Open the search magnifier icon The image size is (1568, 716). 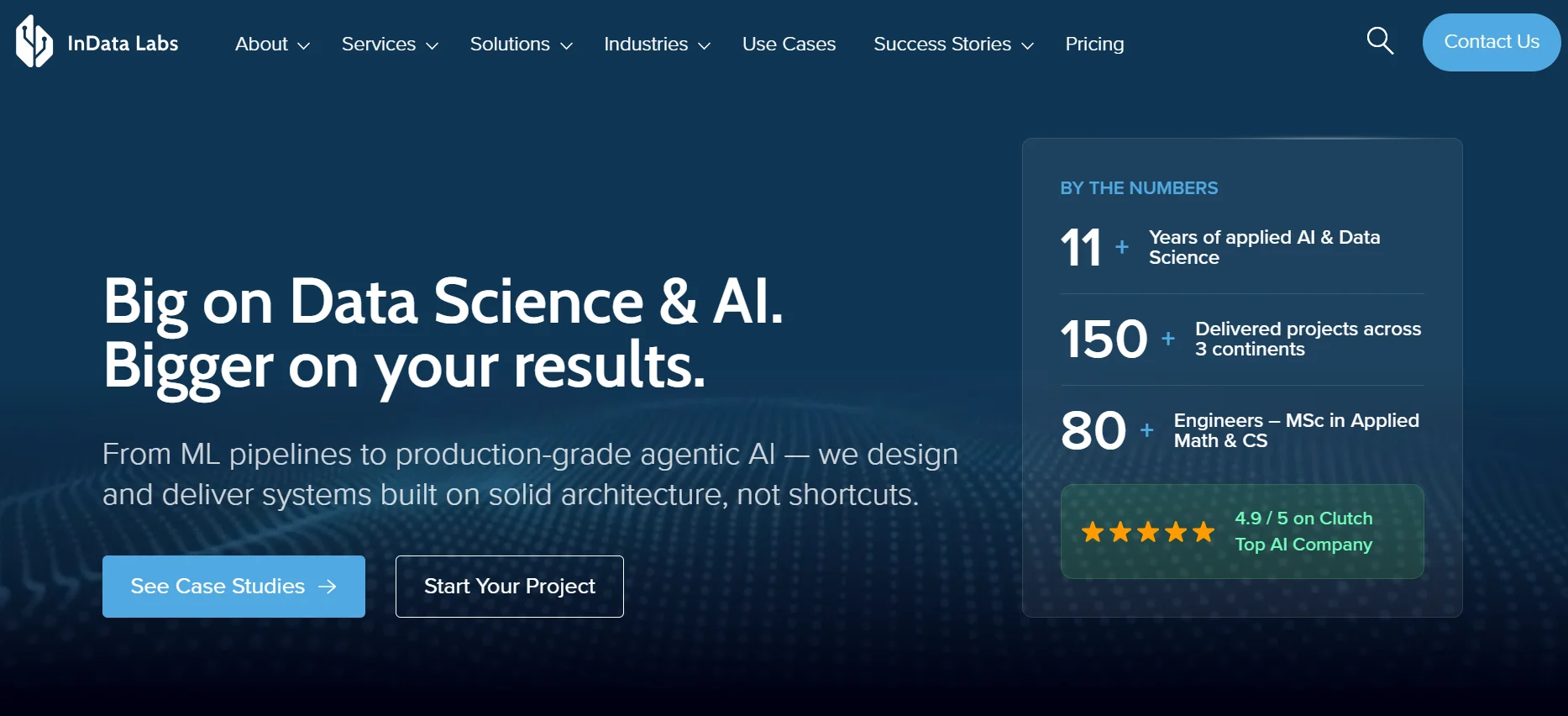coord(1380,40)
